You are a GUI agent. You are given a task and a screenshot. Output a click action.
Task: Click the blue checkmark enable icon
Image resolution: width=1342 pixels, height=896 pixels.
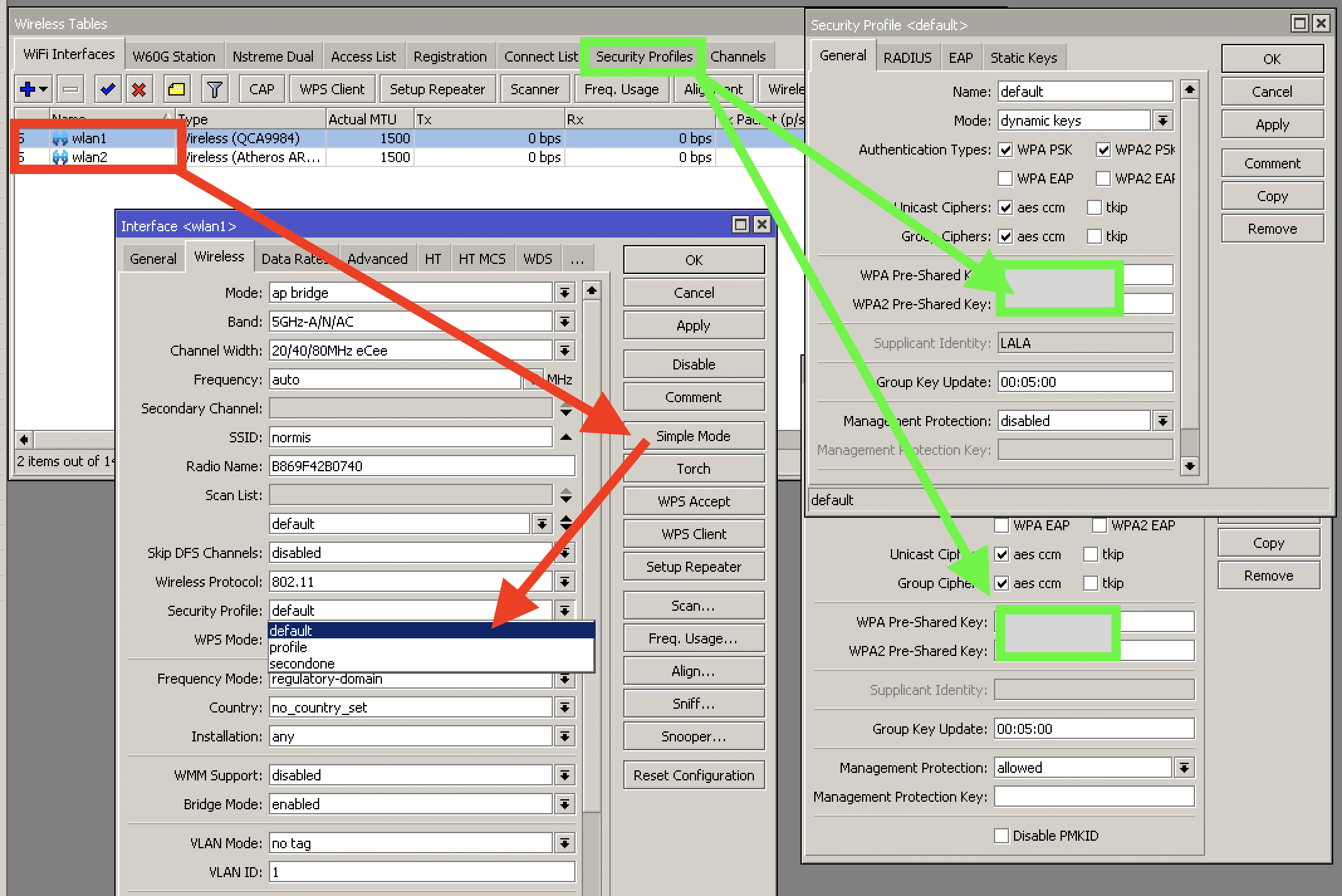[107, 89]
